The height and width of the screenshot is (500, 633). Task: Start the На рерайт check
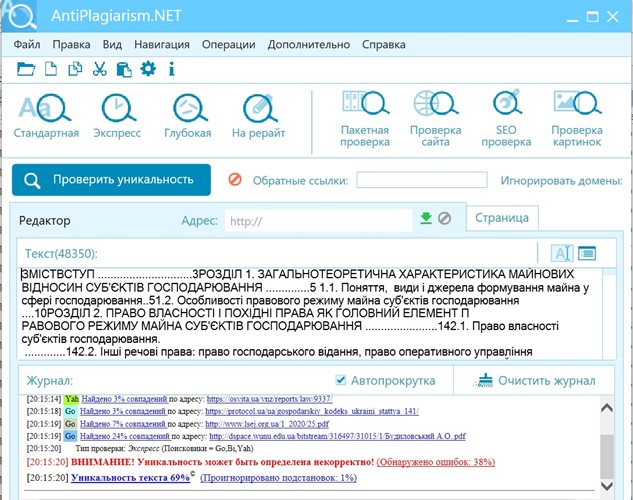coord(258,117)
